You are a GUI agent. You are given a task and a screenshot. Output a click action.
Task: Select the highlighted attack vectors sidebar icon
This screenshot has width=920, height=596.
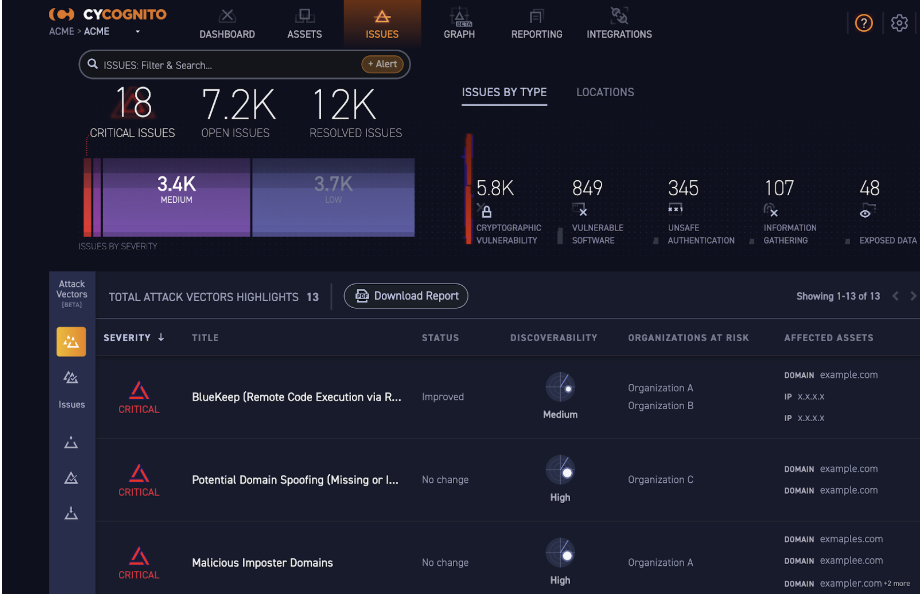71,342
